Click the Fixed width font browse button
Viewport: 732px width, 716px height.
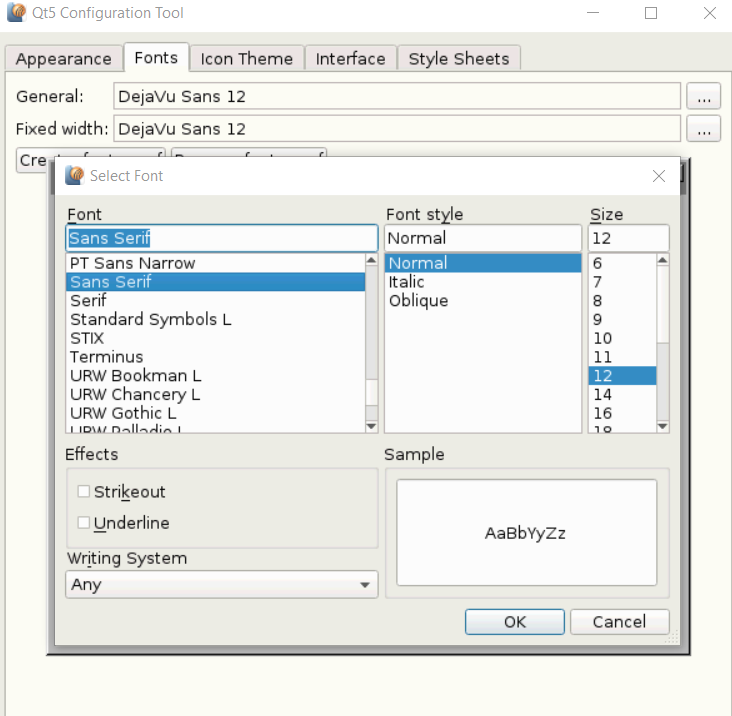click(703, 129)
